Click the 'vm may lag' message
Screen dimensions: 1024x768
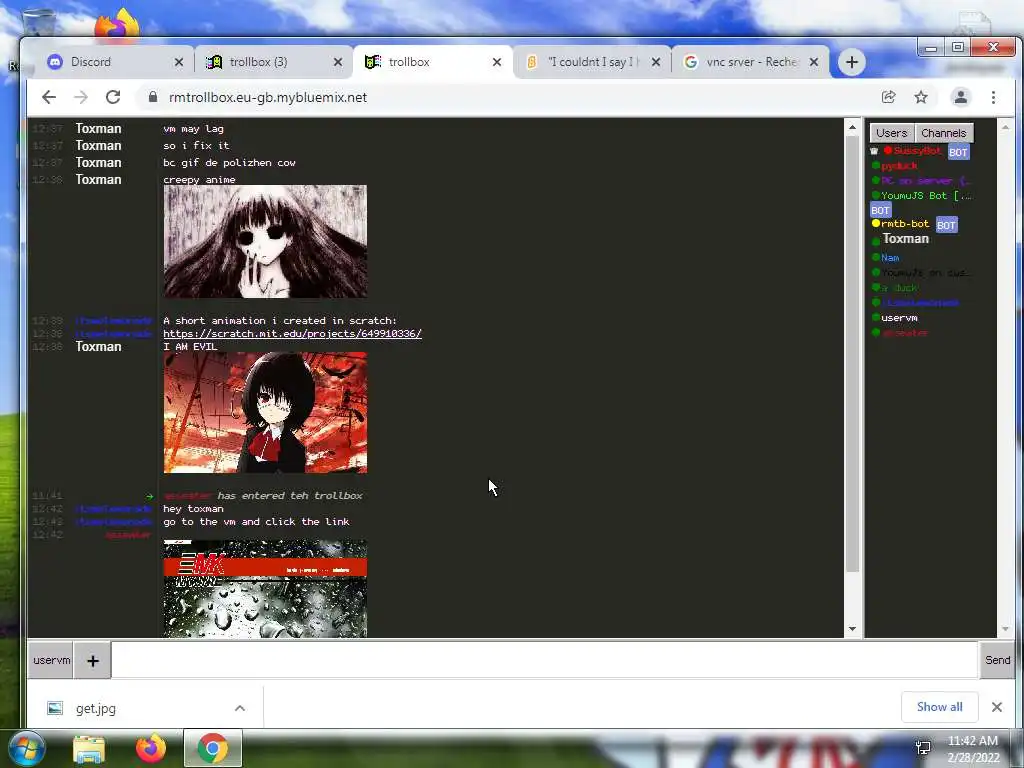point(193,129)
